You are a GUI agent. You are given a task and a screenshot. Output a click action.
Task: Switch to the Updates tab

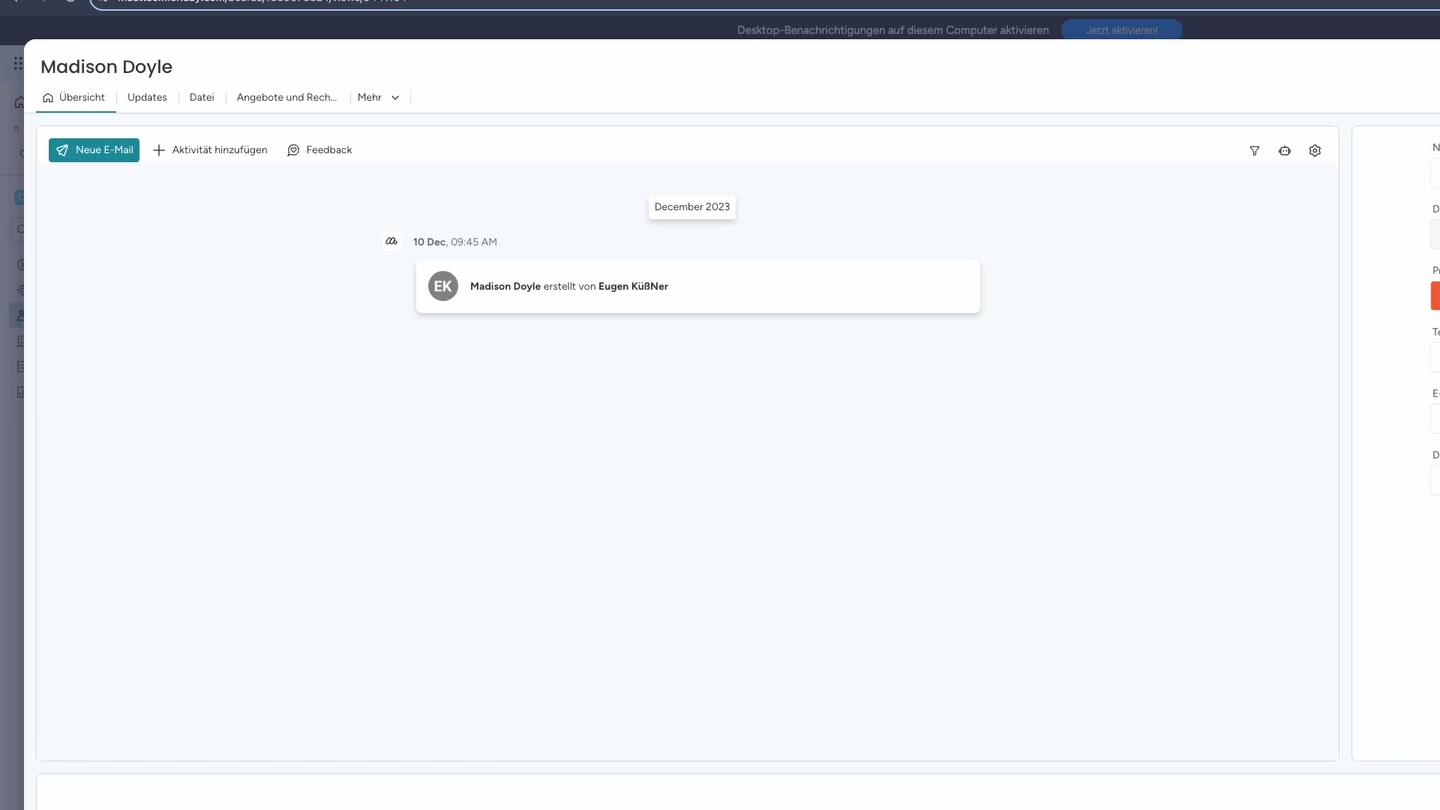coord(146,97)
